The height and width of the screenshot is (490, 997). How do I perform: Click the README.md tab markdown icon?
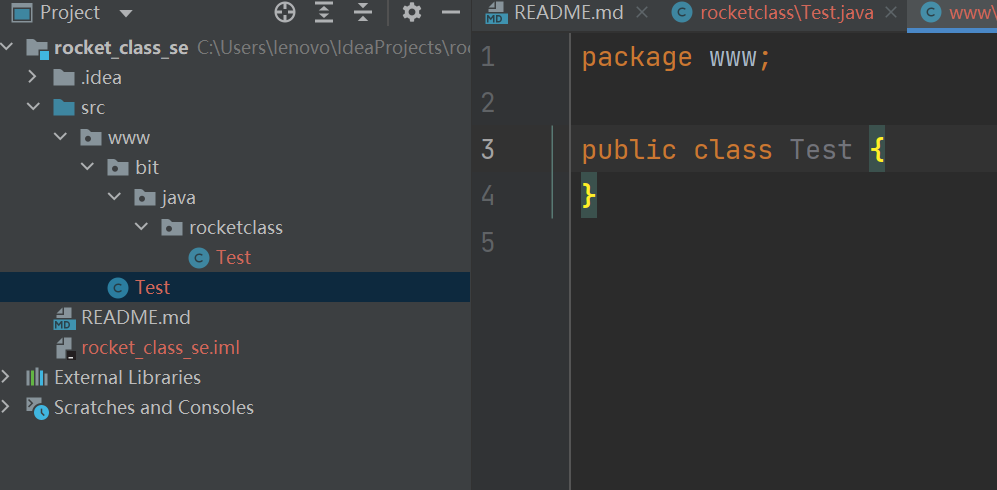pyautogui.click(x=496, y=13)
